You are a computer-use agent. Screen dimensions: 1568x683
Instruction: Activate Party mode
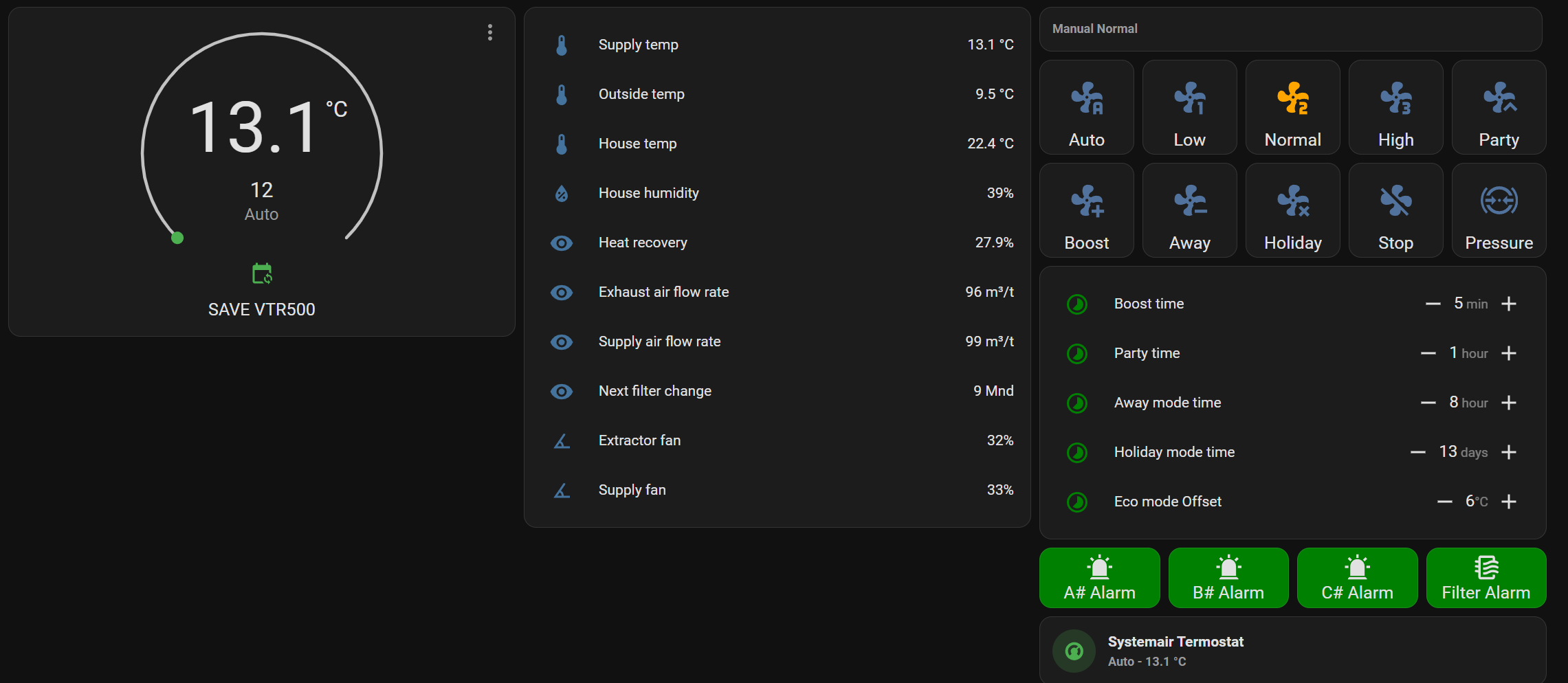pos(1499,107)
